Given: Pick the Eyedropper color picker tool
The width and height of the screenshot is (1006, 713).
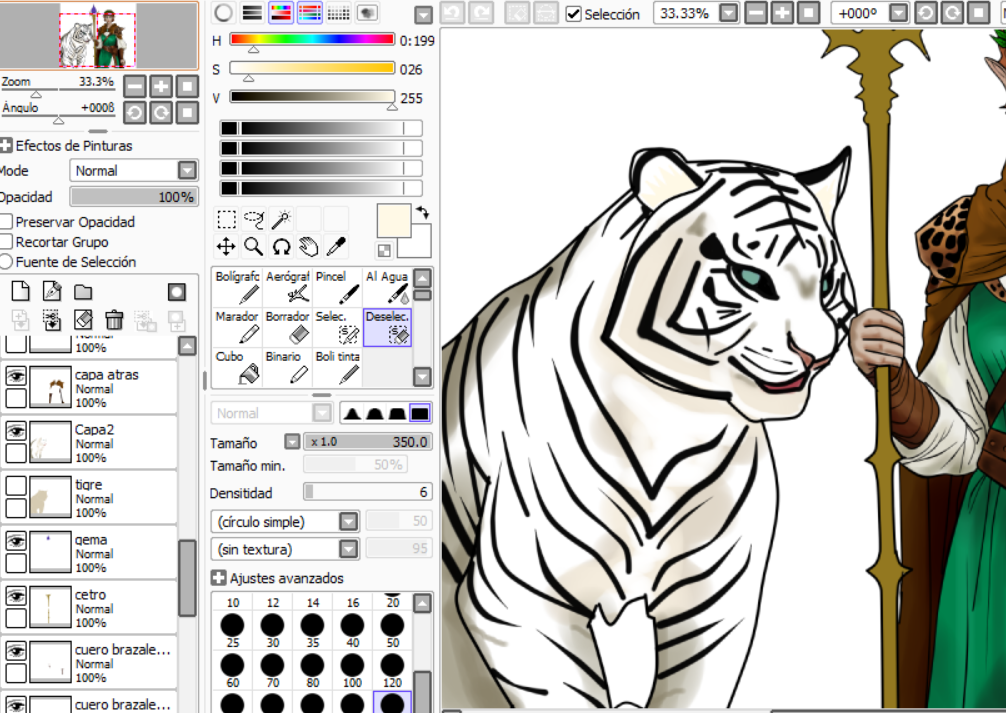Looking at the screenshot, I should point(337,246).
